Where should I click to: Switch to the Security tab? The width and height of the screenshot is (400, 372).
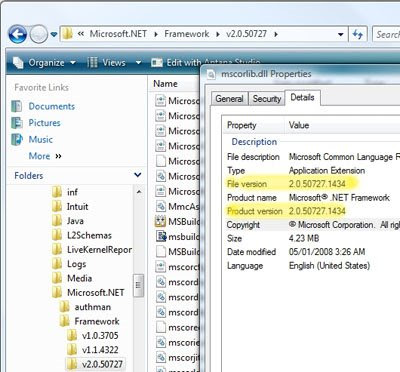[x=267, y=99]
